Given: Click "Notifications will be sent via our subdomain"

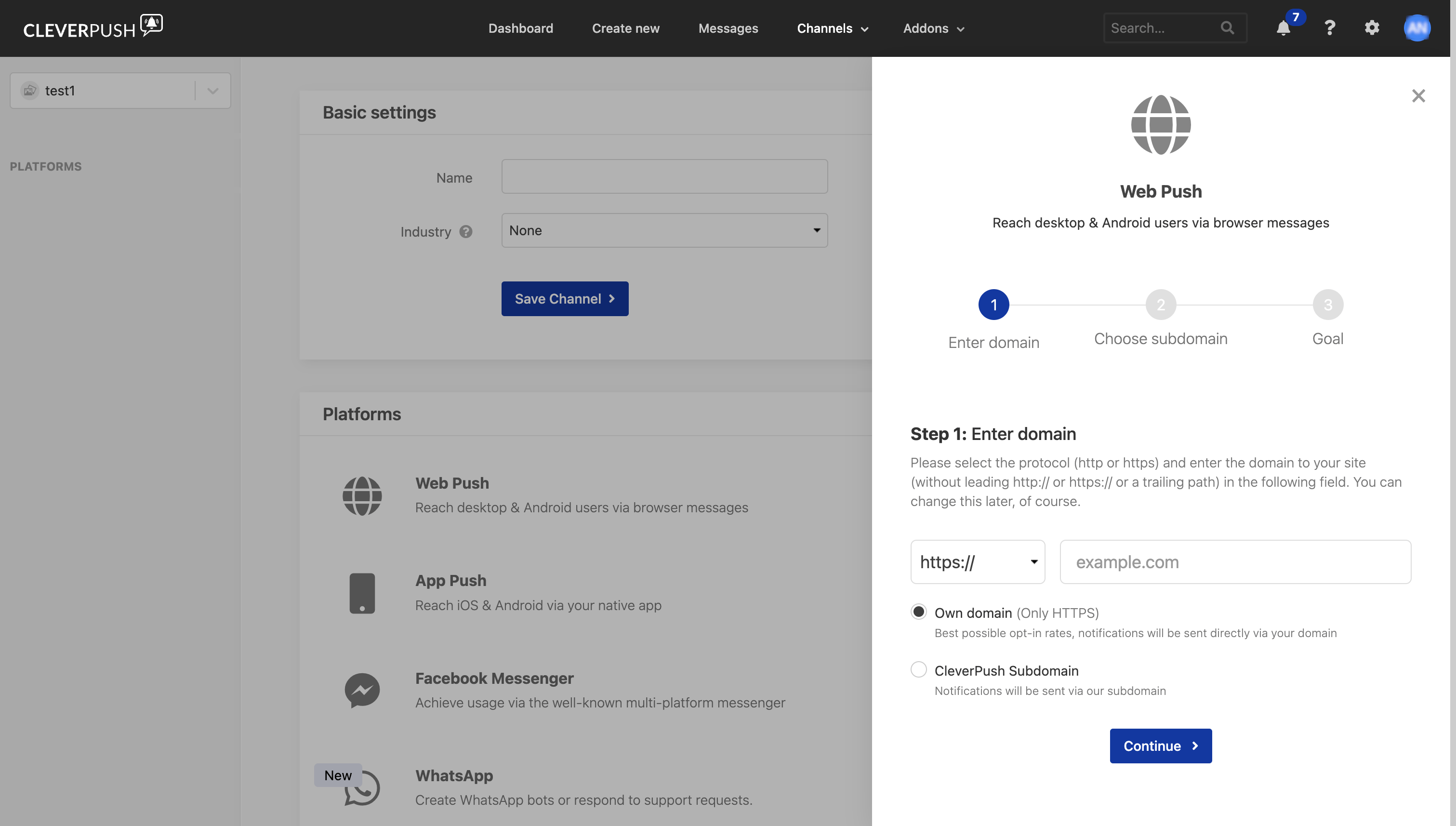Looking at the screenshot, I should click(1050, 691).
